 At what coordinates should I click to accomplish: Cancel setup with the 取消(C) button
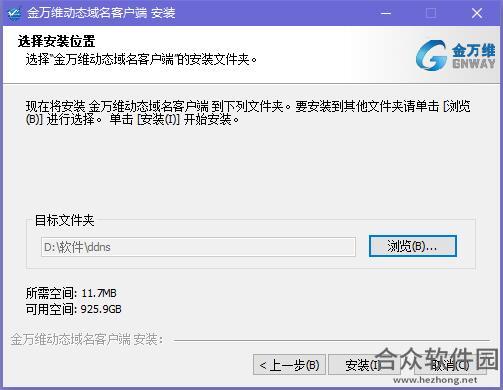(450, 365)
